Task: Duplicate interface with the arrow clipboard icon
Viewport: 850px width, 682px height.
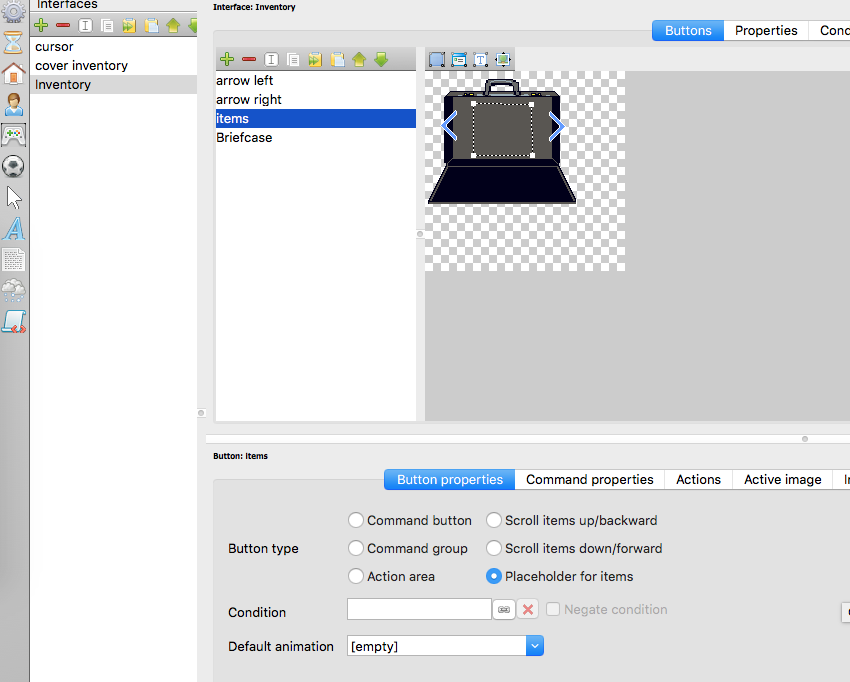Action: pos(129,25)
